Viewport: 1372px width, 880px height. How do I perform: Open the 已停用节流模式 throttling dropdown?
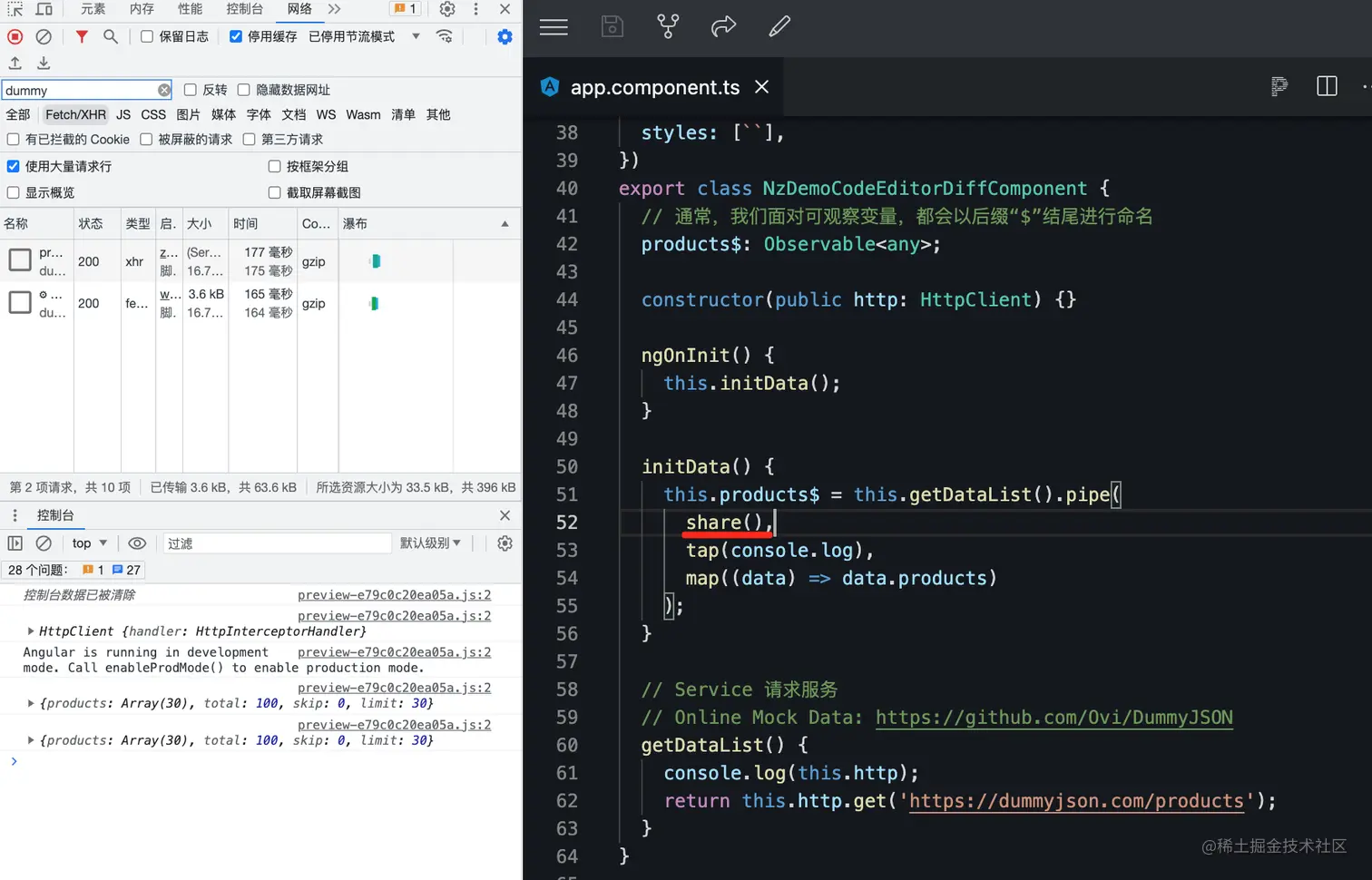coord(364,36)
